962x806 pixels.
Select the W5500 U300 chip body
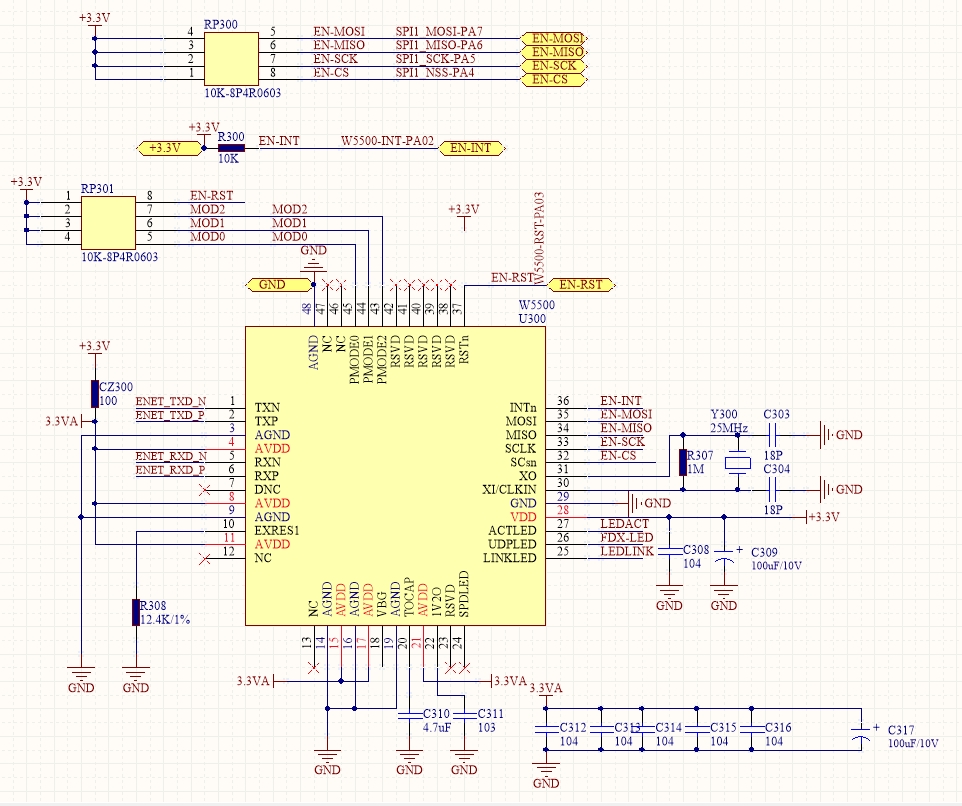(395, 475)
